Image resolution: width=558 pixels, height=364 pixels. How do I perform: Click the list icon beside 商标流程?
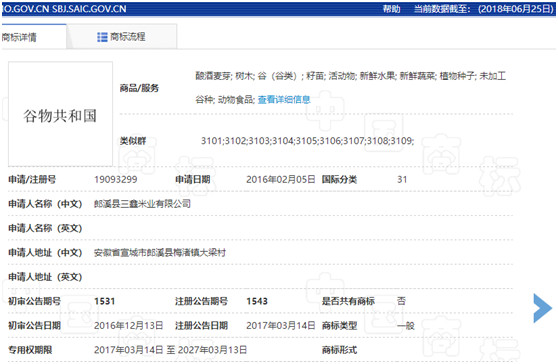(x=102, y=37)
